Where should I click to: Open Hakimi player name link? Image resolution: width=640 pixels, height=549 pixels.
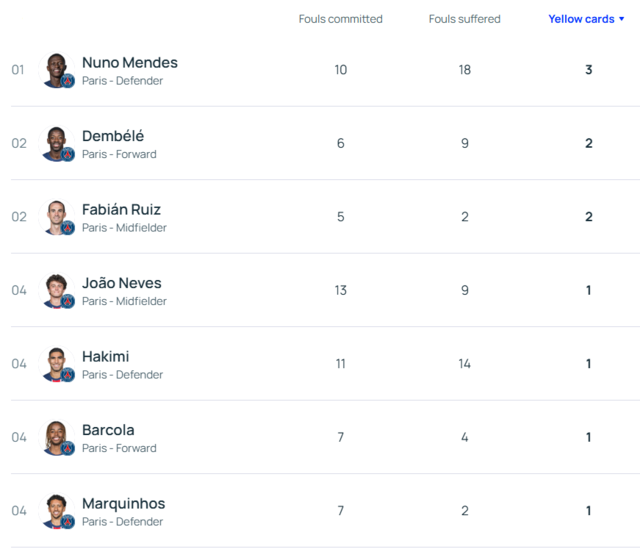tap(106, 356)
